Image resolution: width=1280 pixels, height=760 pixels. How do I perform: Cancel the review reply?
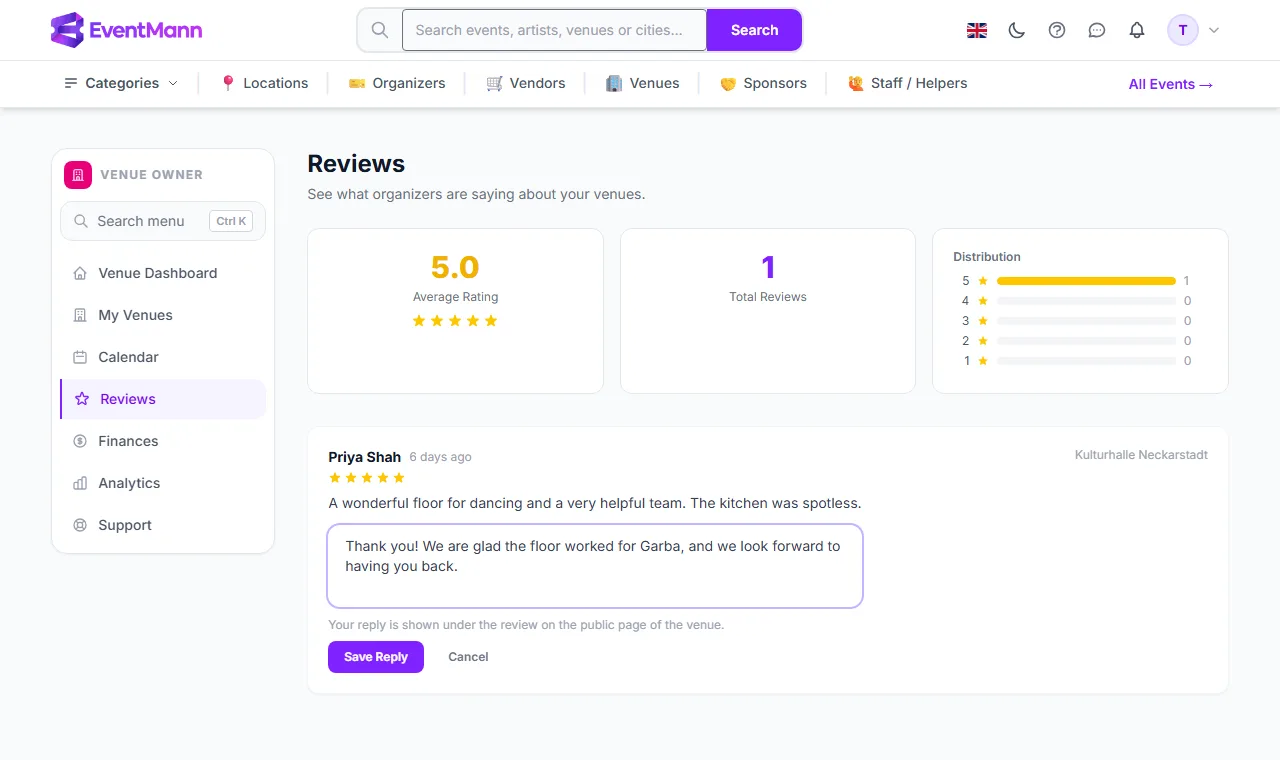pyautogui.click(x=468, y=657)
